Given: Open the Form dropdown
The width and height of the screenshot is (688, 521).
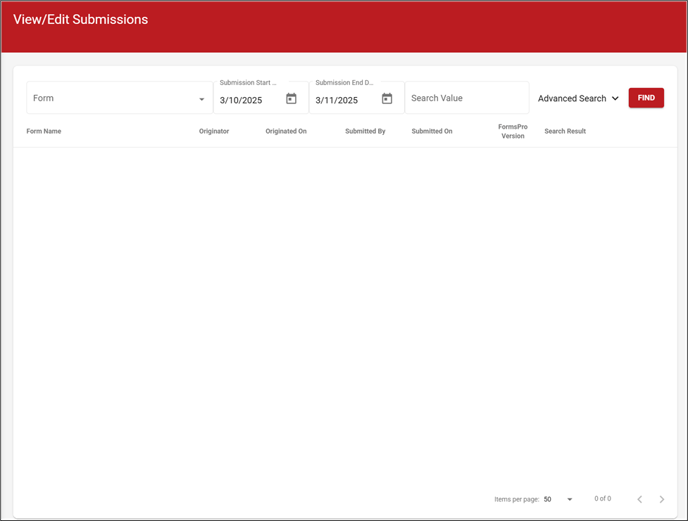Looking at the screenshot, I should pyautogui.click(x=119, y=98).
